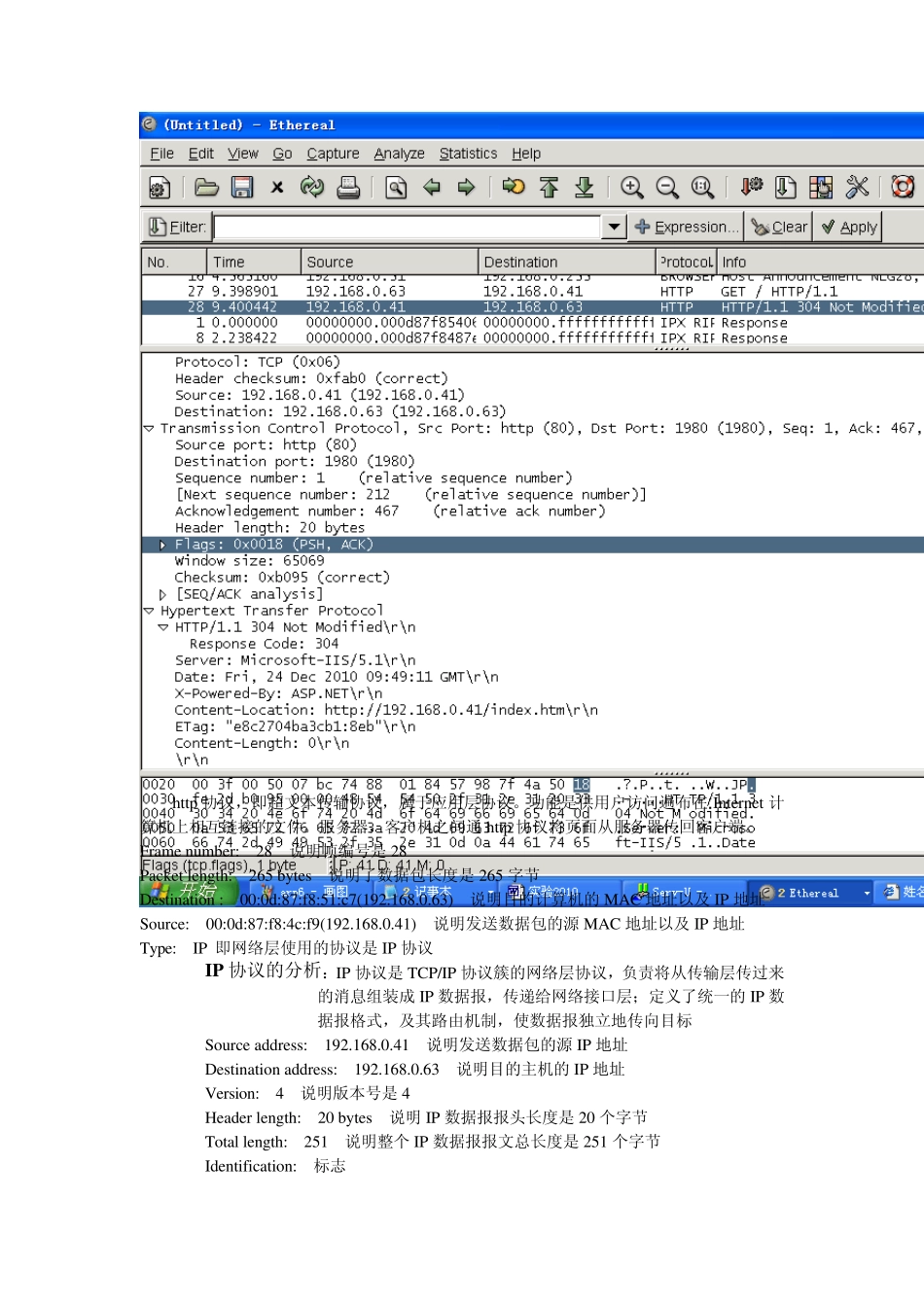Image resolution: width=924 pixels, height=1307 pixels.
Task: Open the capture options toolbar icon
Action: [160, 188]
